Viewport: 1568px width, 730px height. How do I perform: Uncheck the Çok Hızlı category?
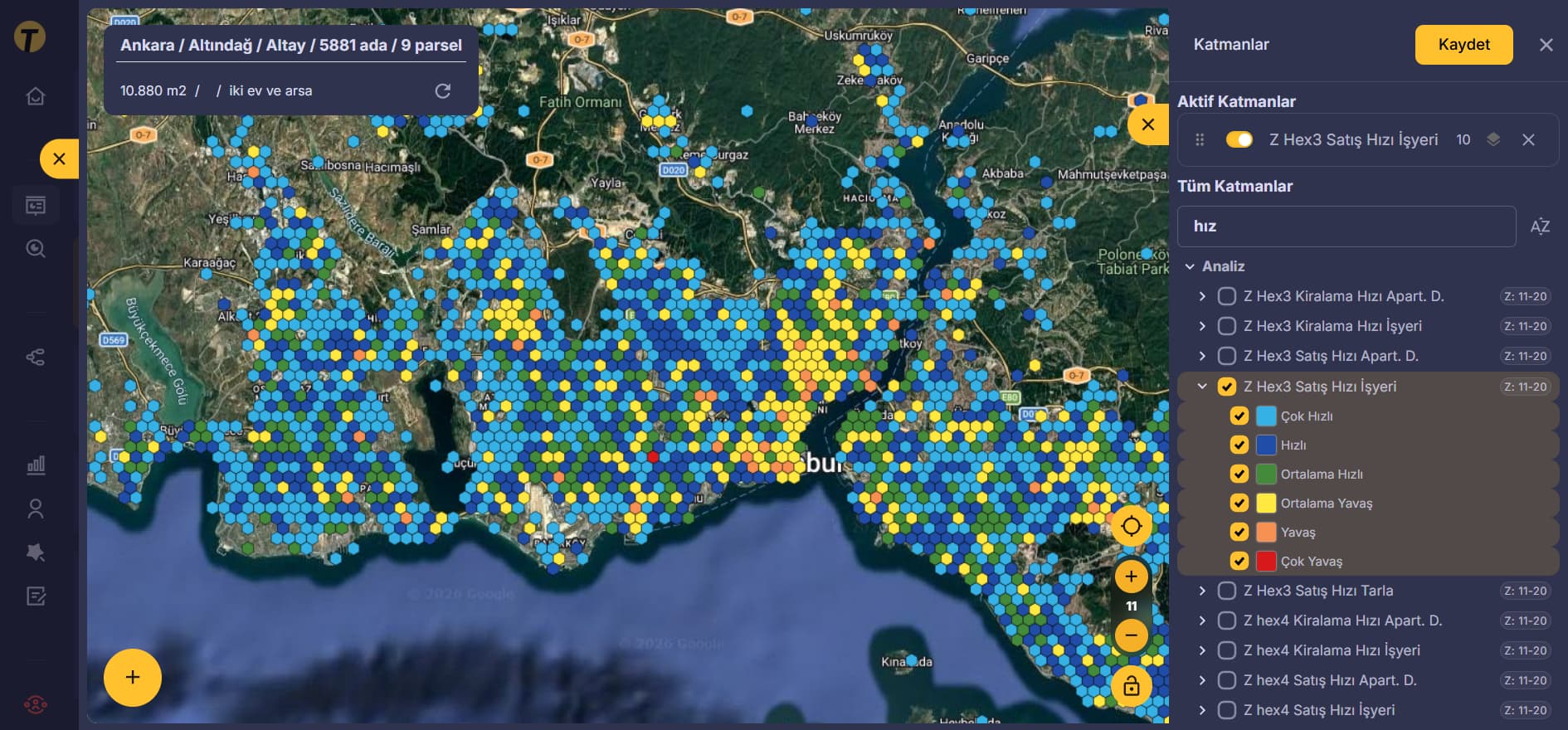point(1239,416)
